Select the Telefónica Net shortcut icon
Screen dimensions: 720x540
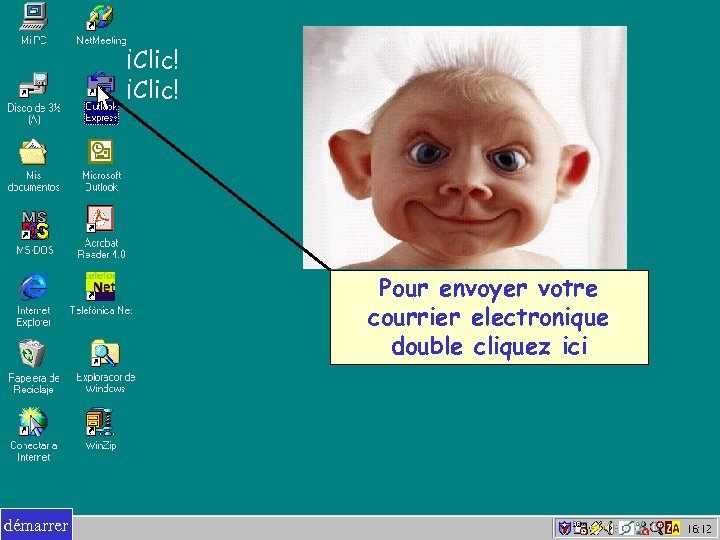[x=101, y=286]
